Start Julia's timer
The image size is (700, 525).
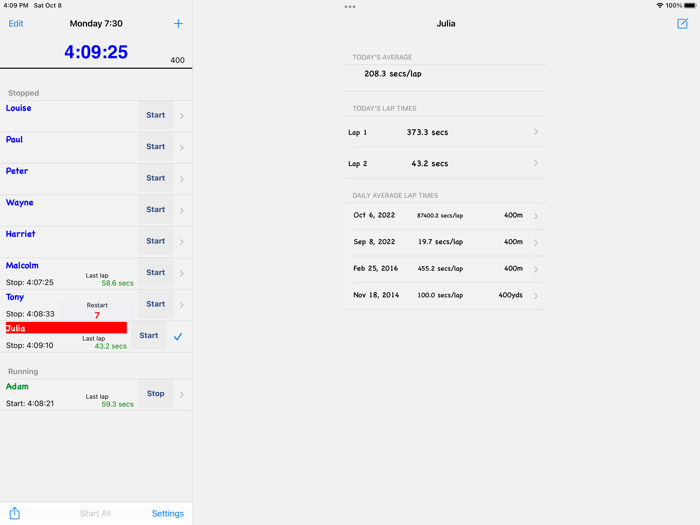[149, 335]
